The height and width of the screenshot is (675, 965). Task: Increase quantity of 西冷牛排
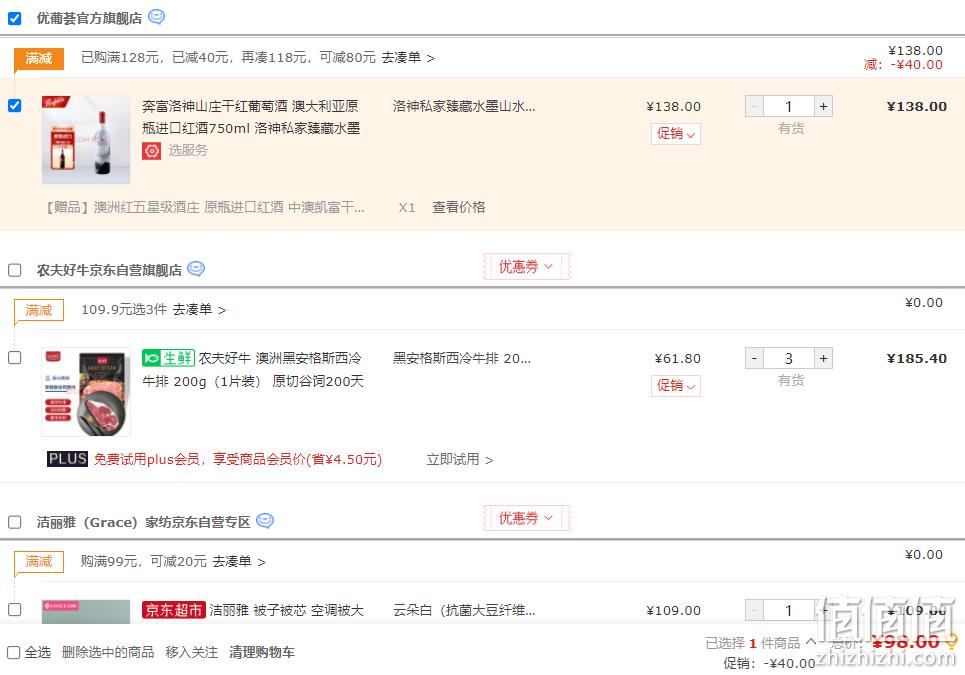(823, 358)
